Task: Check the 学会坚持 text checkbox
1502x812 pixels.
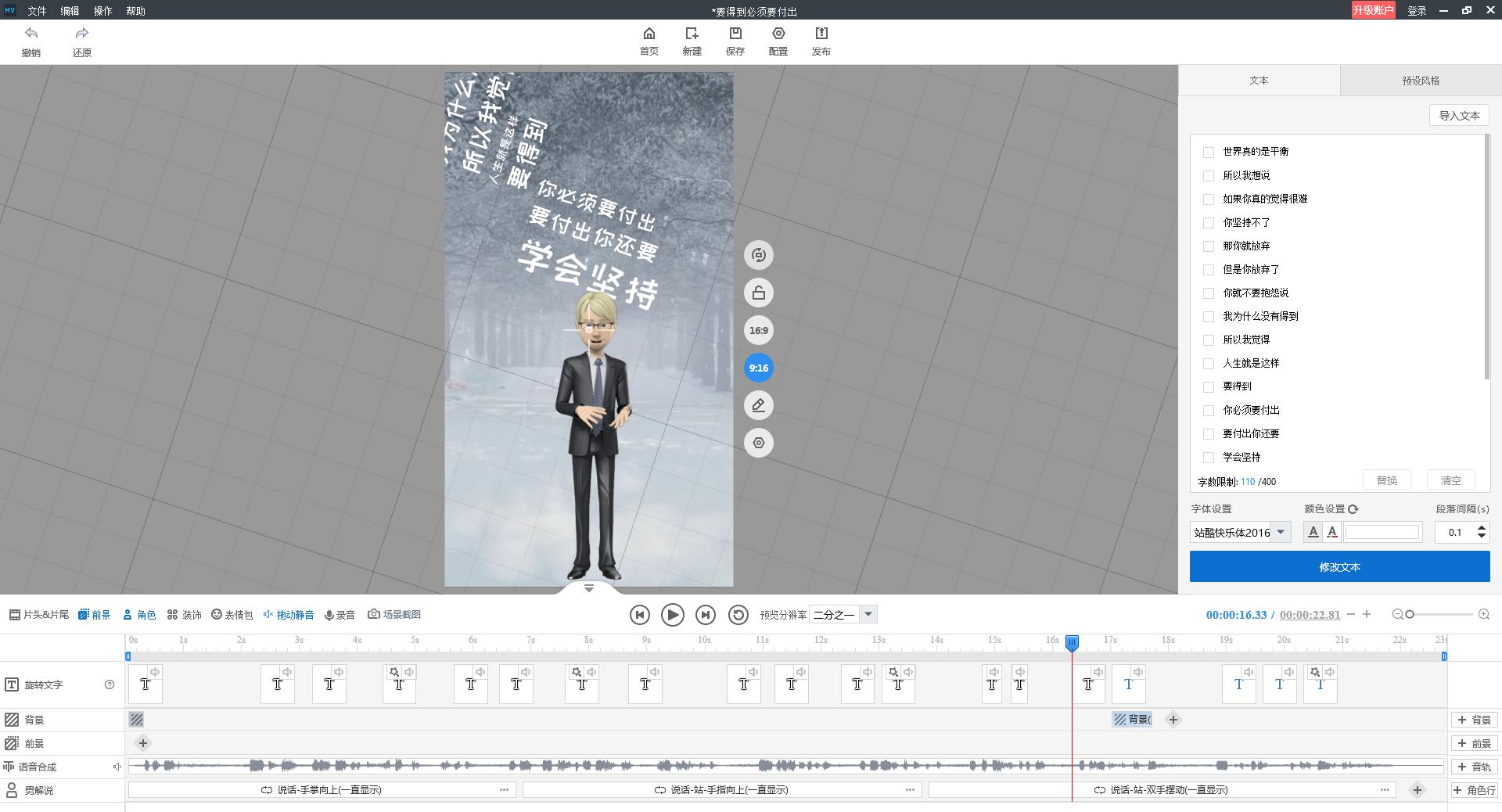Action: point(1209,457)
